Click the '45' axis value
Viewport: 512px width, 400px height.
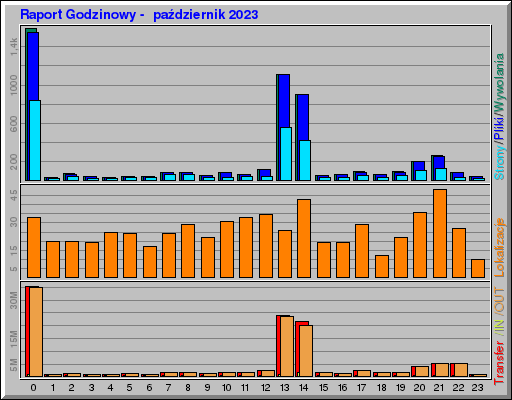14,196
